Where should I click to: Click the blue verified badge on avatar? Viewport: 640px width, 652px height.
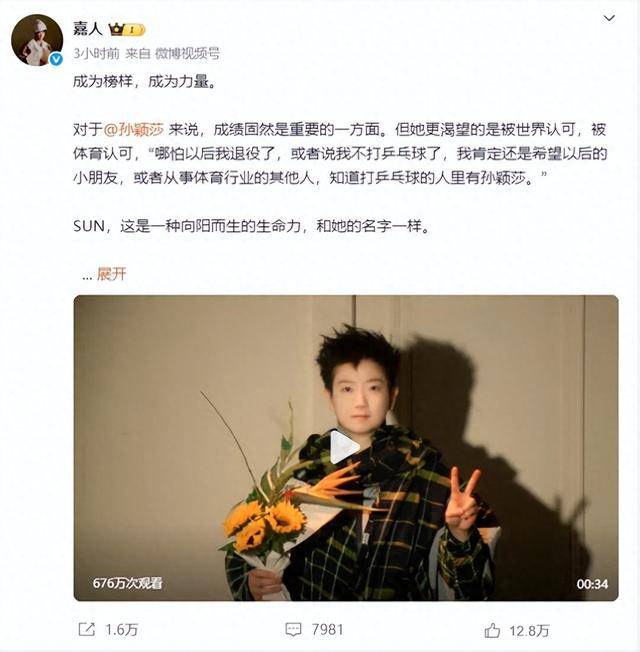(x=56, y=59)
